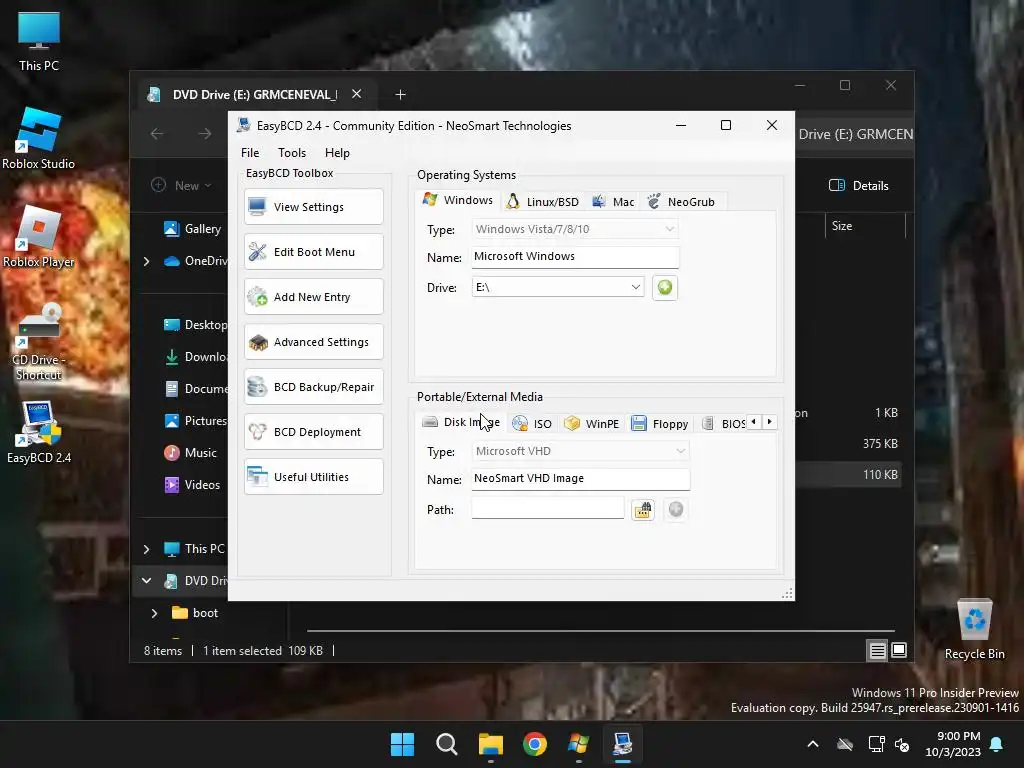Toggle the Details pane in File Explorer
The width and height of the screenshot is (1024, 768).
859,185
